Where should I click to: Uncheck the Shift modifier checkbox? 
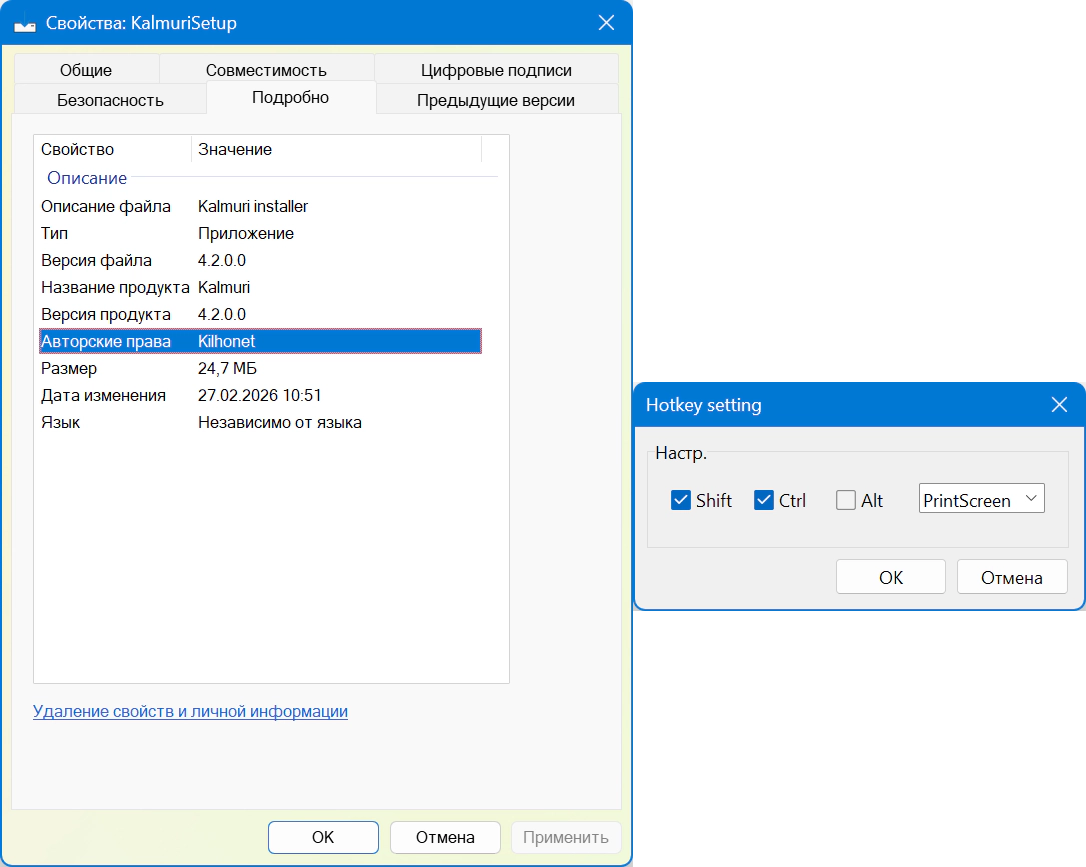tap(681, 500)
